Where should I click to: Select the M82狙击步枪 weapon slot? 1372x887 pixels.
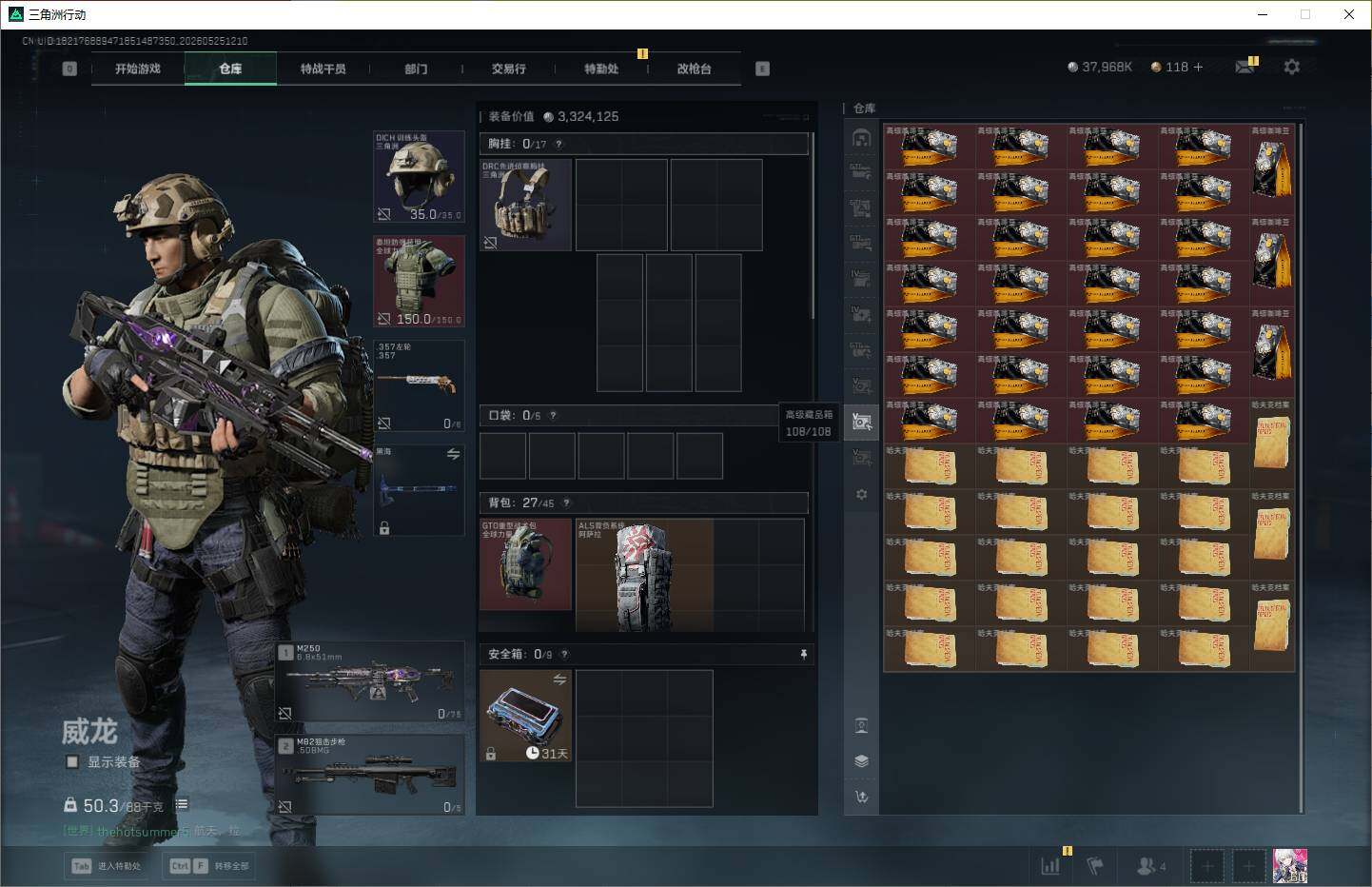coord(370,775)
